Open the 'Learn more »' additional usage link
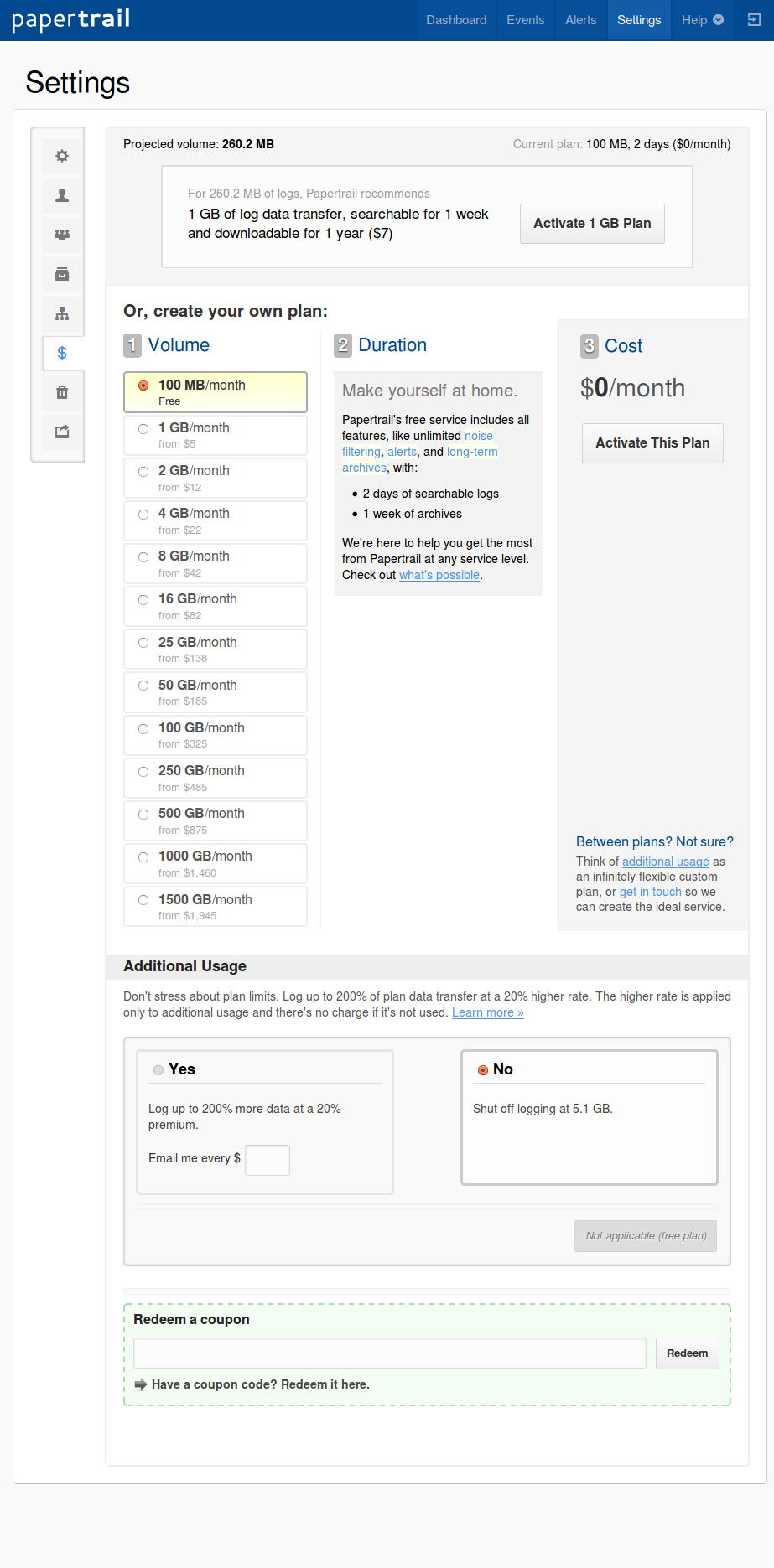The height and width of the screenshot is (1568, 774). point(488,1012)
